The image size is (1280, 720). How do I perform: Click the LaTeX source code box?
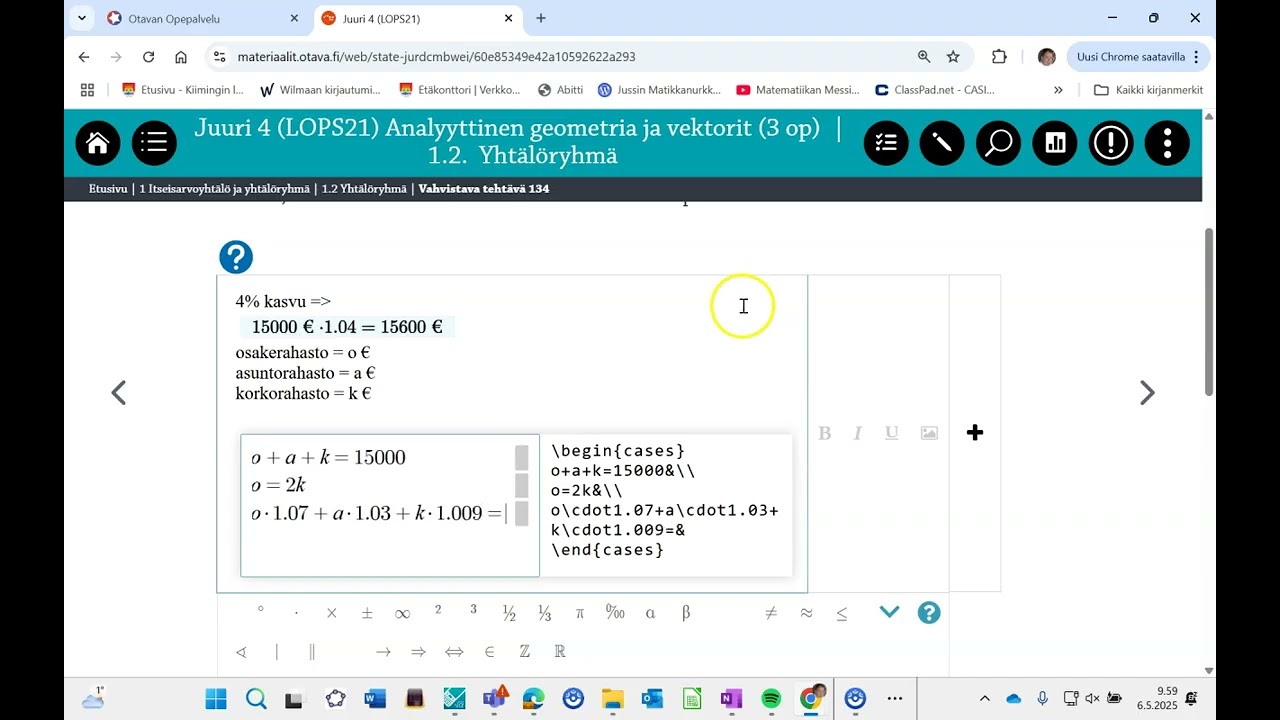point(666,505)
